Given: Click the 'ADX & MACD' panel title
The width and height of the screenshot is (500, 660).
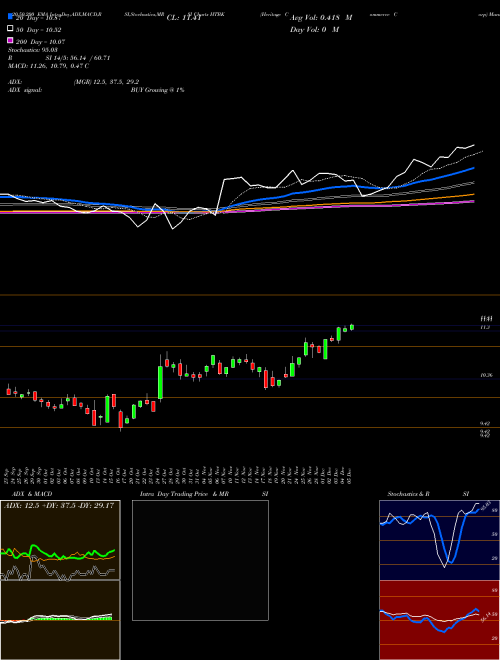Looking at the screenshot, I should (x=32, y=494).
